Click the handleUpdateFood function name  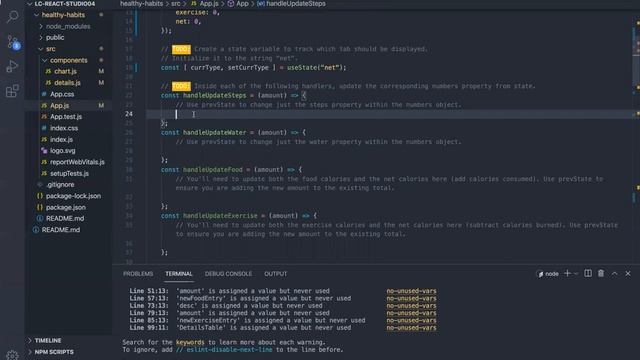pyautogui.click(x=213, y=170)
